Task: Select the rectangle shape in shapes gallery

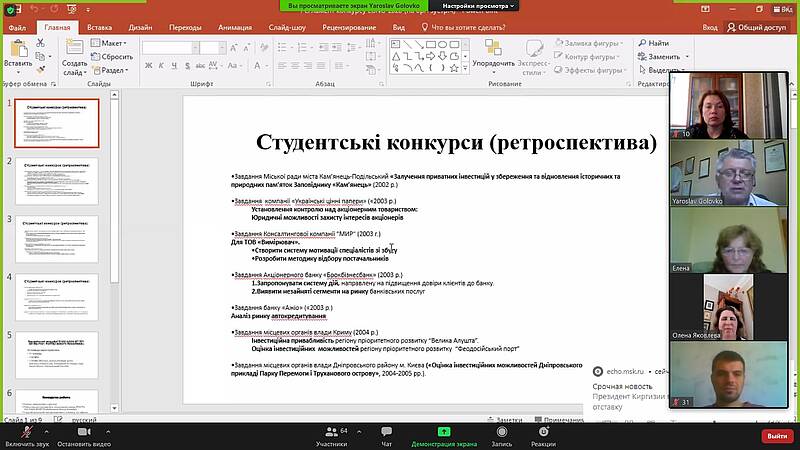Action: [x=431, y=44]
